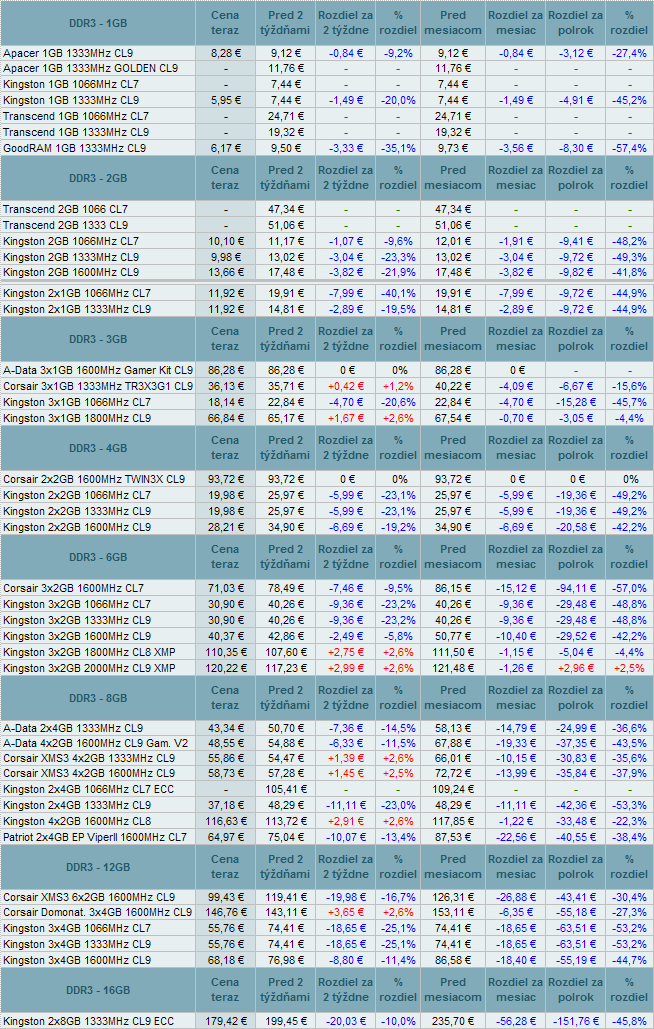Select Kingston 2GB 1600MHz CL9 product name
Viewport: 654px width, 1029px height.
71,272
